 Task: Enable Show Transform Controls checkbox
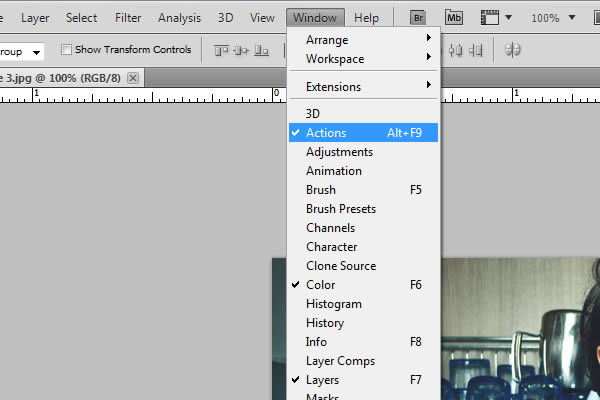click(x=66, y=50)
